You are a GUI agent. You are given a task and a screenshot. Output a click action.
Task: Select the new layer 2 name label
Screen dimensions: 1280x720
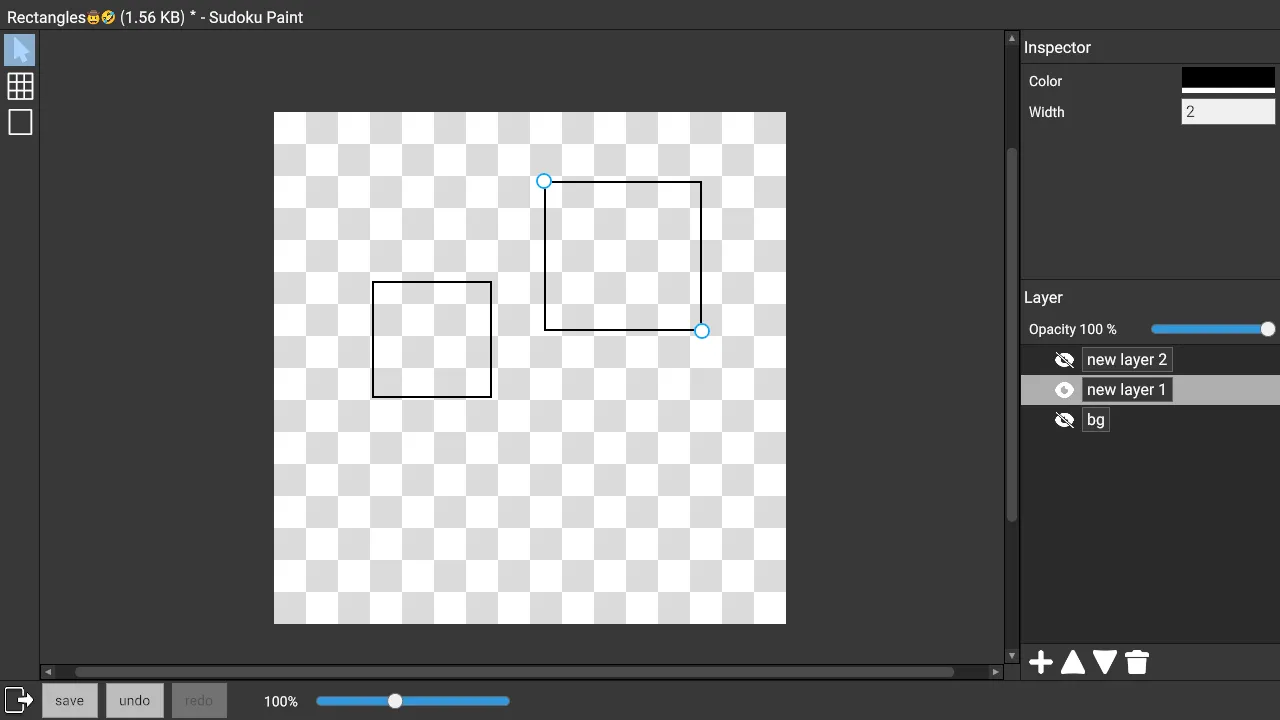point(1126,360)
